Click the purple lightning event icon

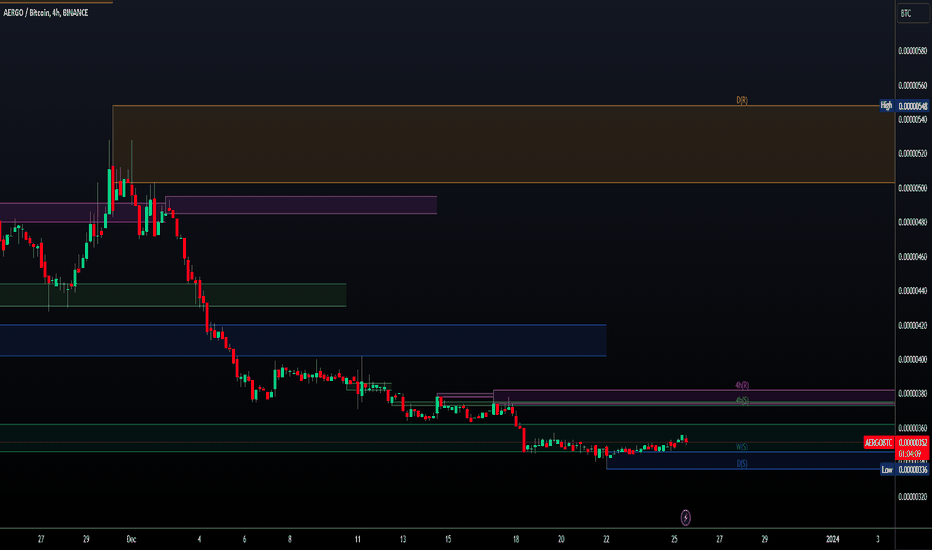click(685, 517)
